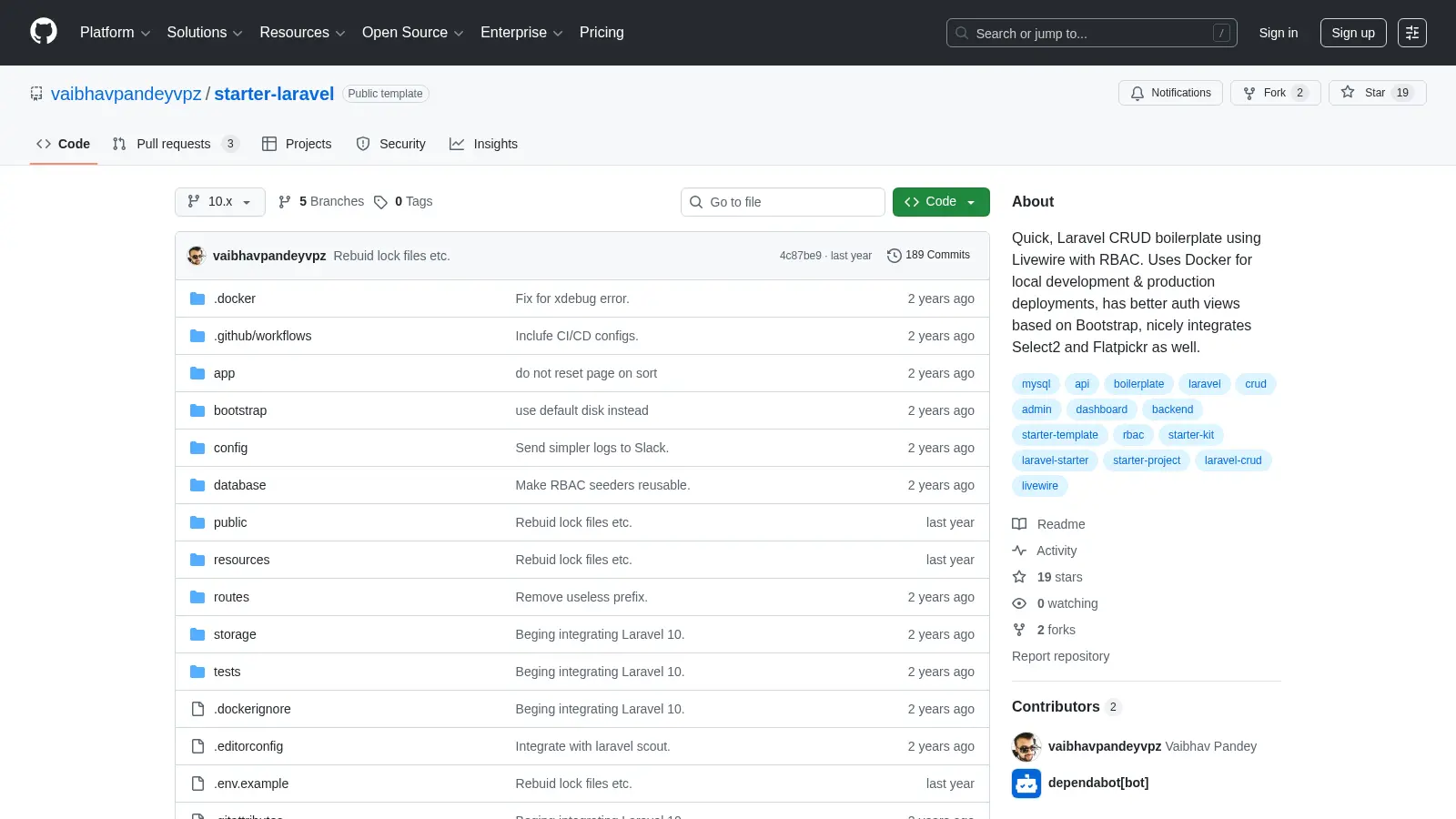1456x819 pixels.
Task: Open the 189 Commits history
Action: click(x=928, y=256)
